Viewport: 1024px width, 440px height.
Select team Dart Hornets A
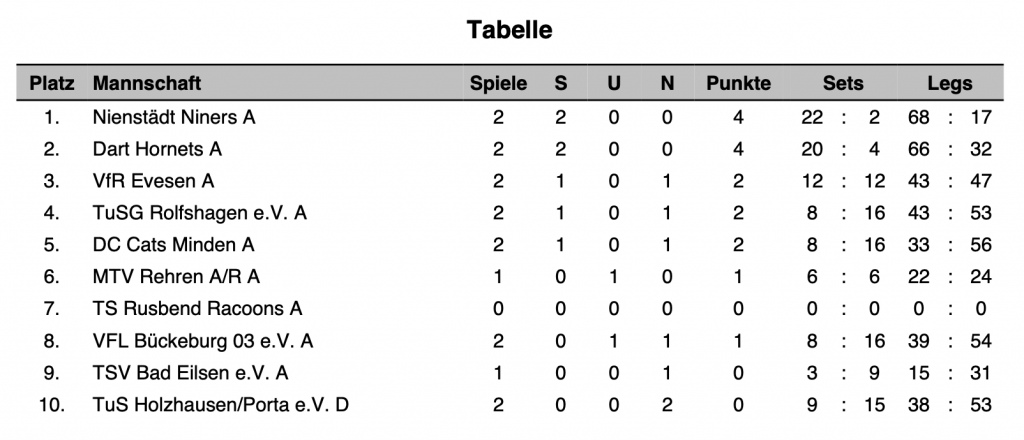point(157,149)
